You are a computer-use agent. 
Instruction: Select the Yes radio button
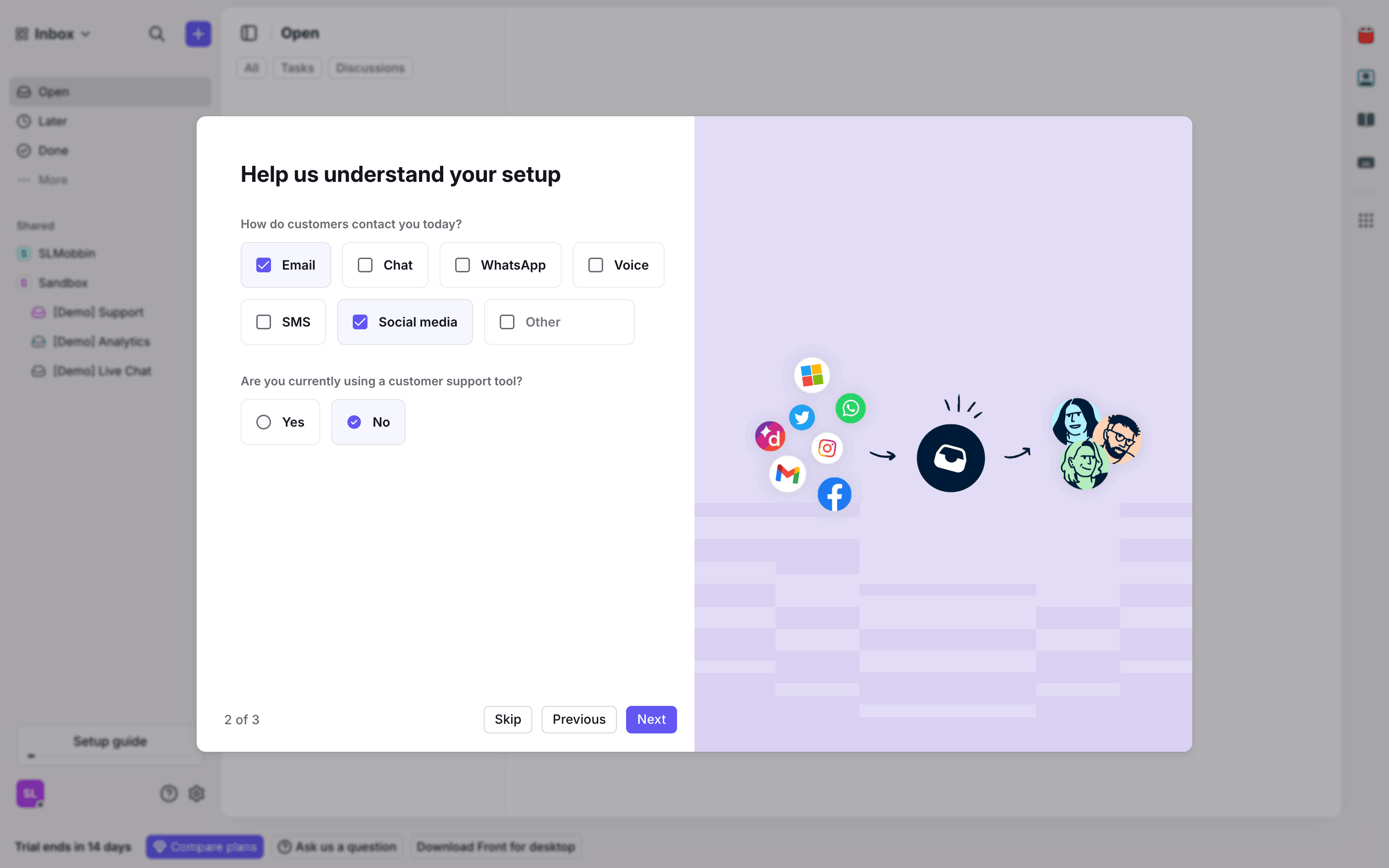pyautogui.click(x=264, y=422)
